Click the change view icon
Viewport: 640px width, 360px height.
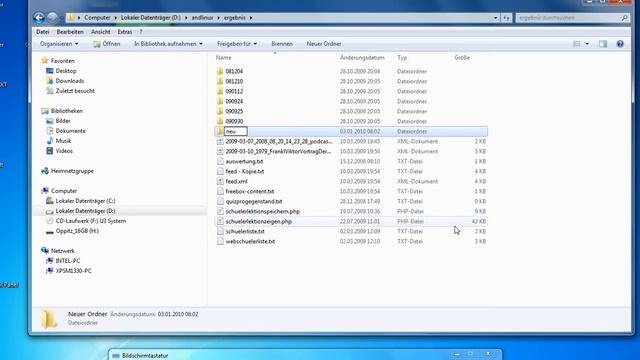pos(577,44)
